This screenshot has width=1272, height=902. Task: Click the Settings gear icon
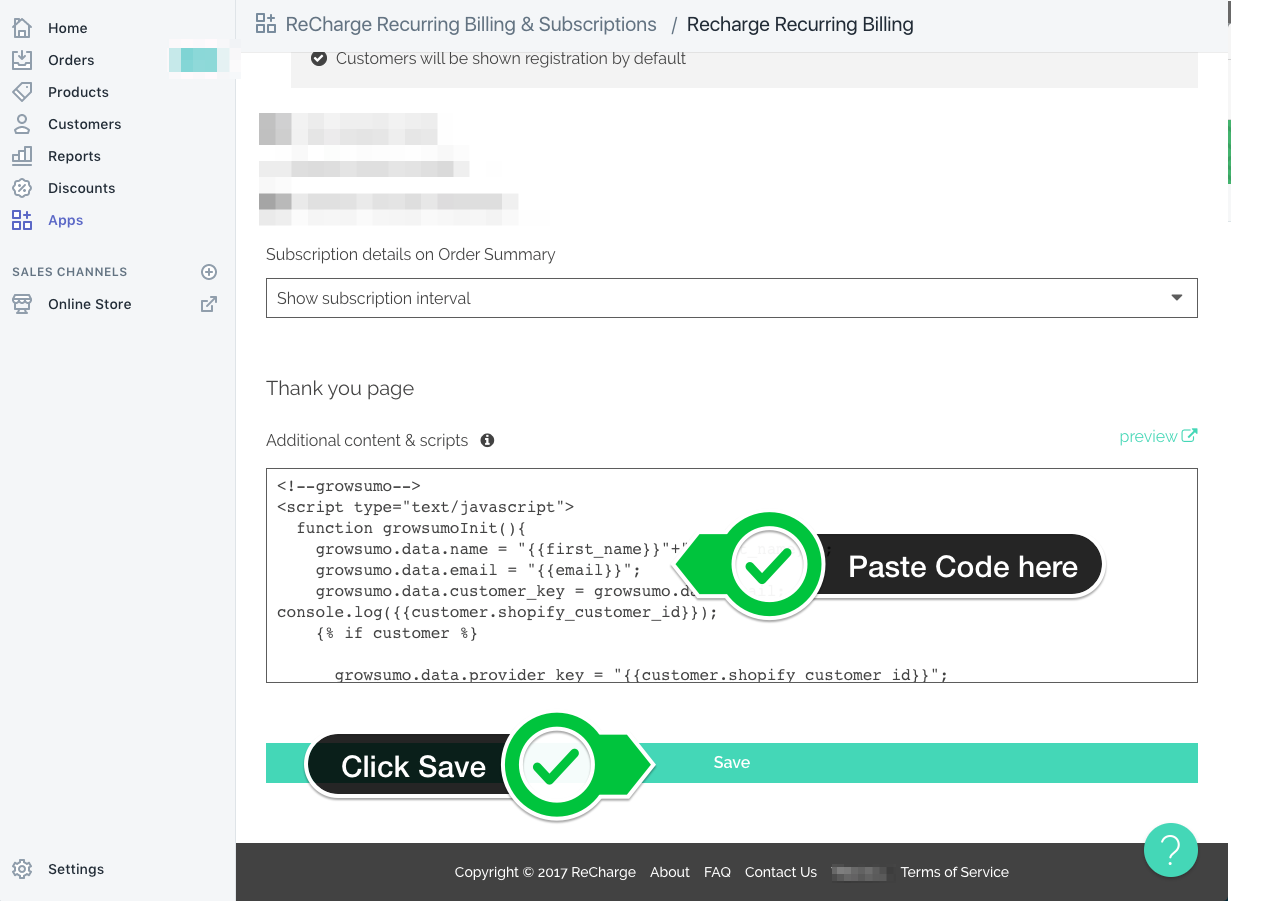22,869
